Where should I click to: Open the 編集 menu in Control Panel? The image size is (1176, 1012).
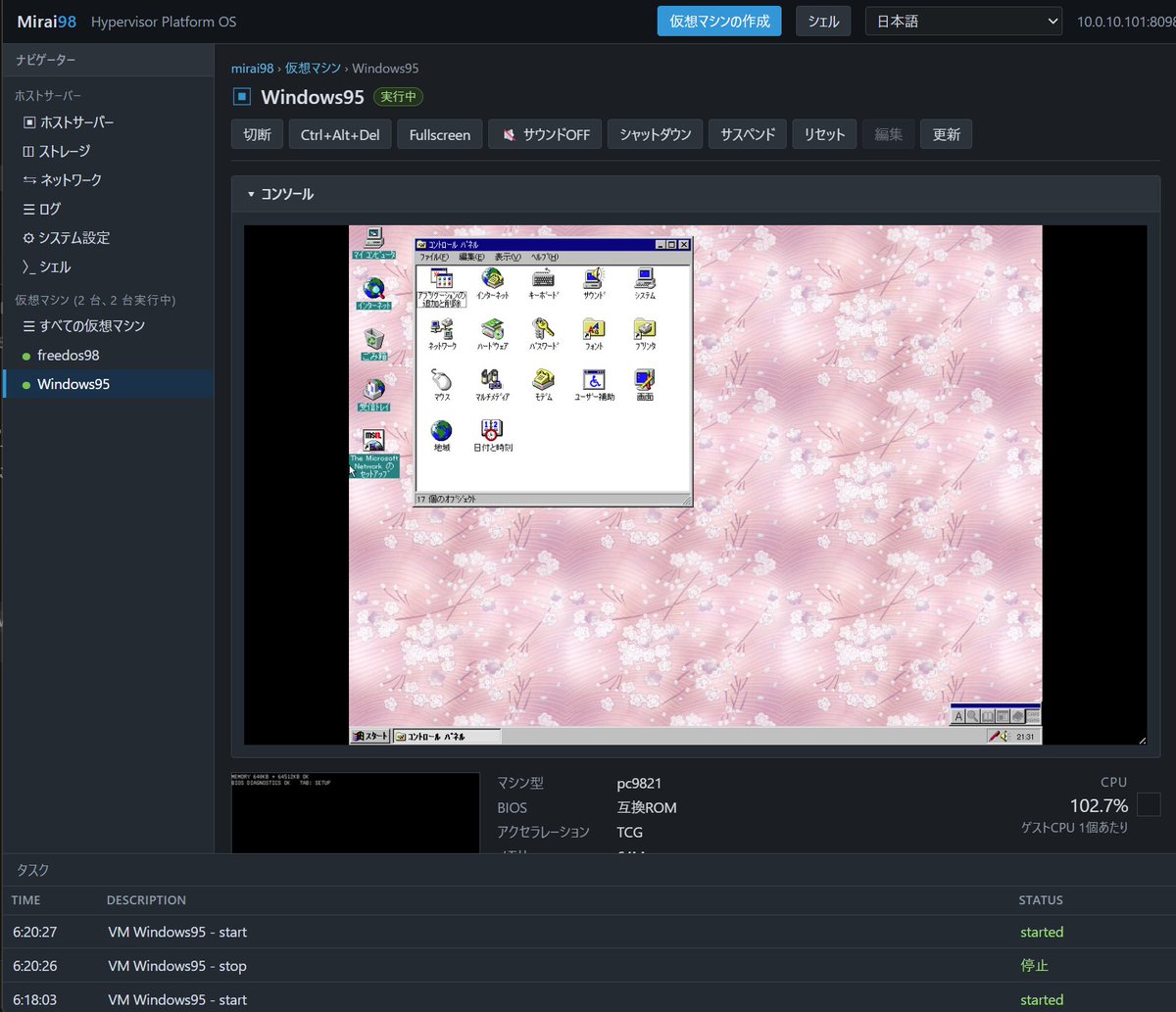tap(472, 257)
